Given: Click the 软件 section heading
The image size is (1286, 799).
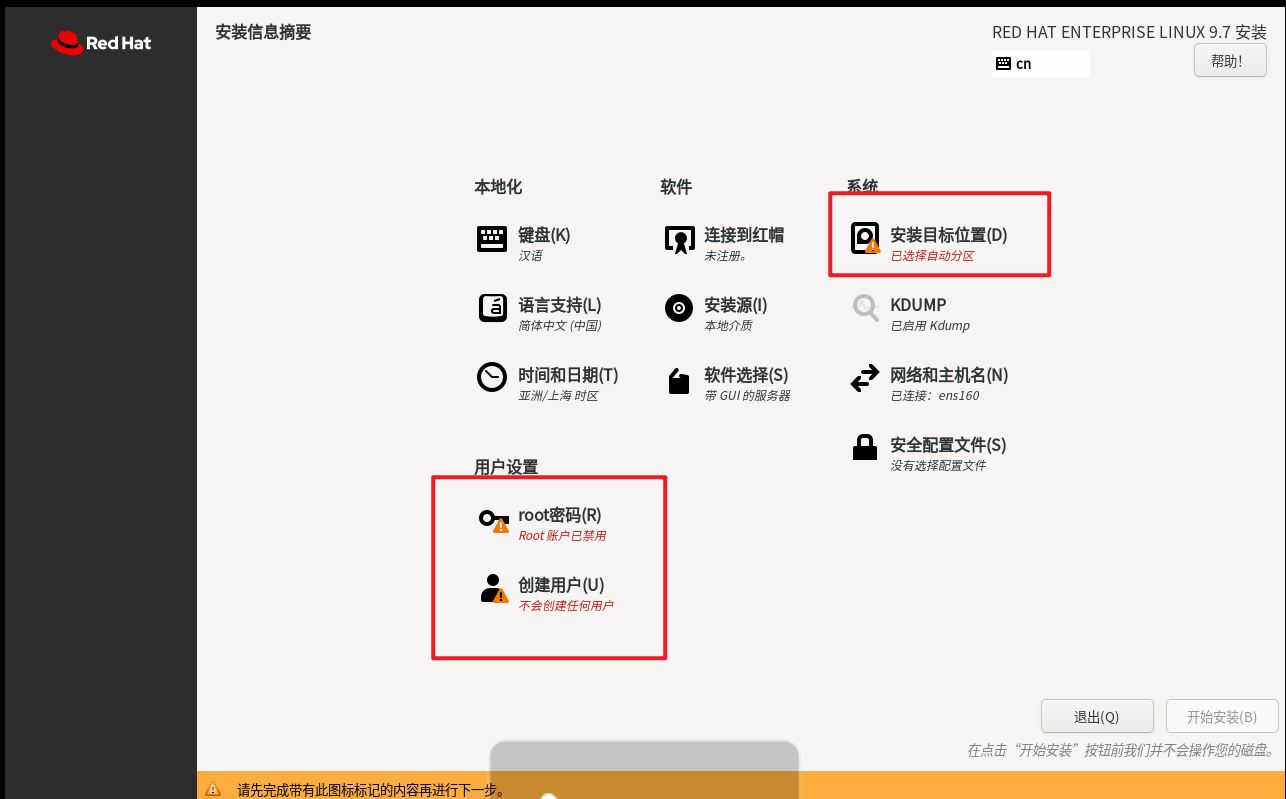Looking at the screenshot, I should click(x=676, y=187).
